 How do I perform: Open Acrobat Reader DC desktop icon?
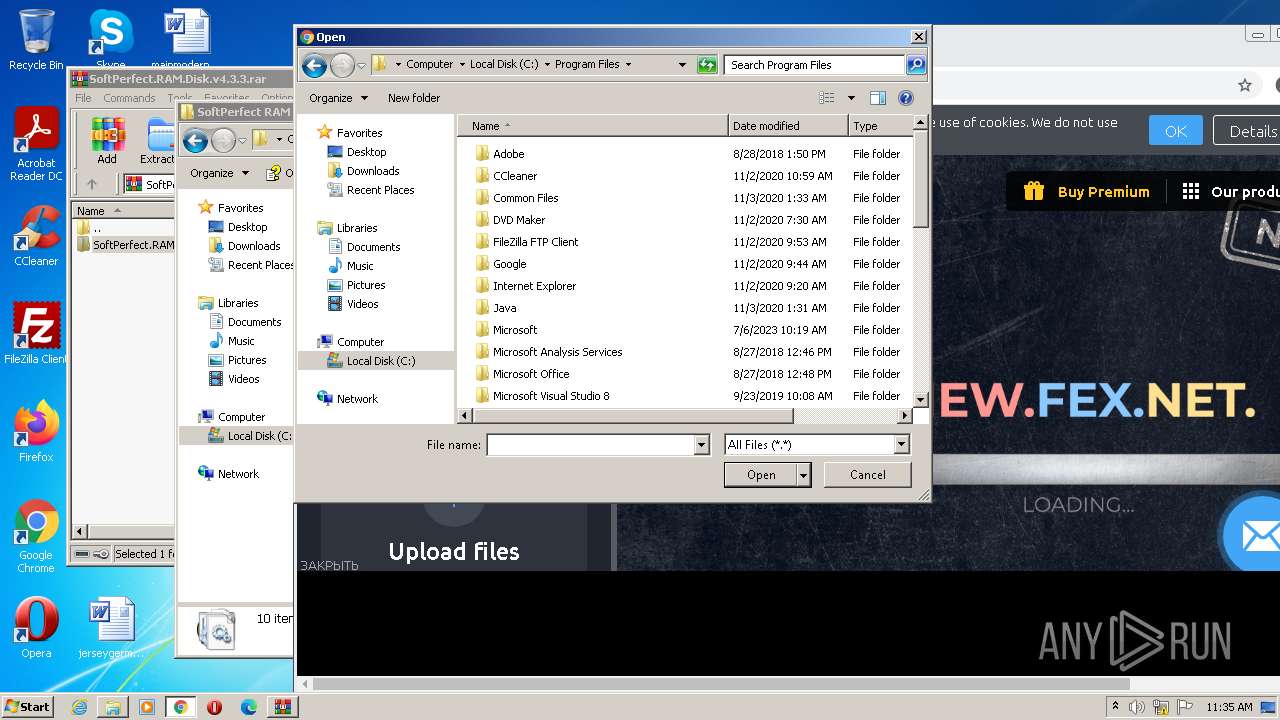36,144
